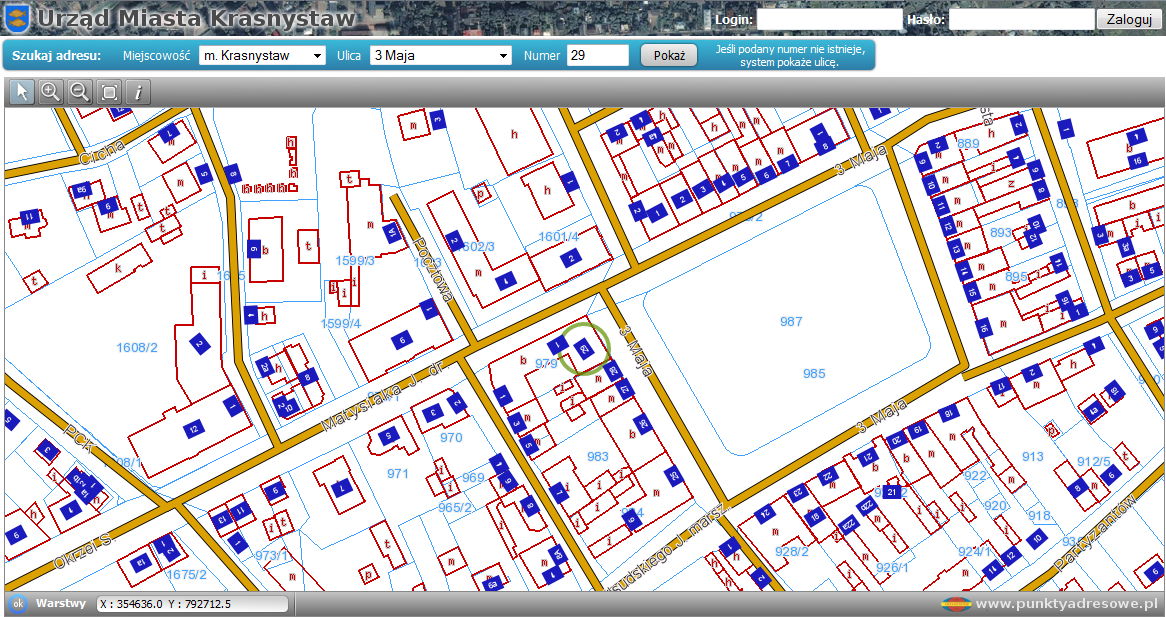1166x617 pixels.
Task: Click into the Hasło password field
Action: pos(1021,19)
